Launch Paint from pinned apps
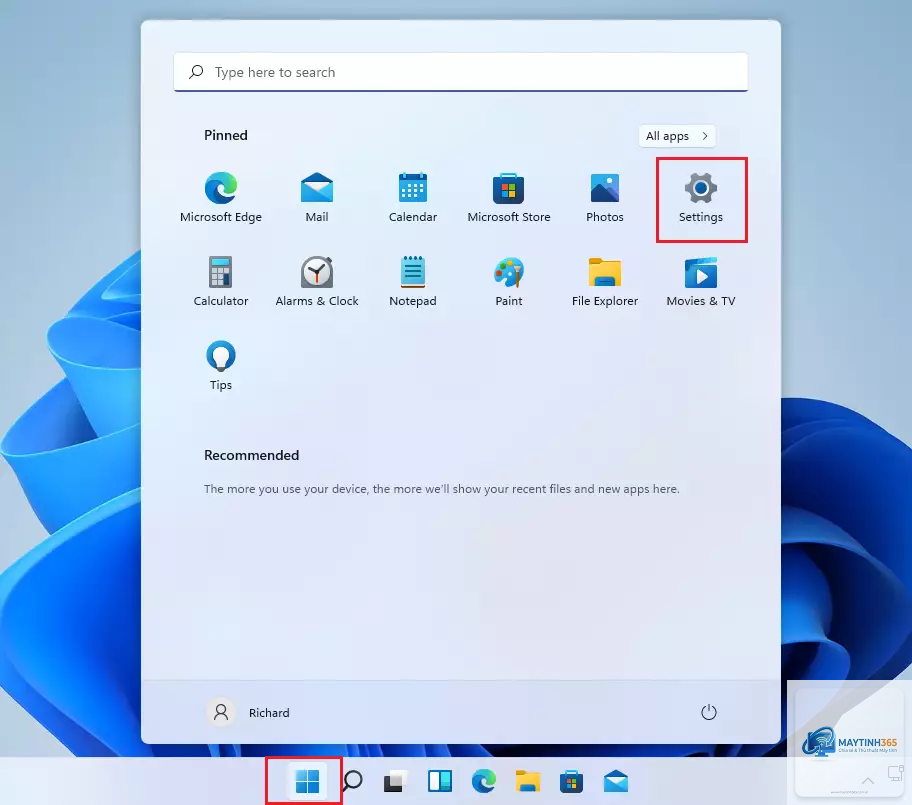 [x=509, y=282]
